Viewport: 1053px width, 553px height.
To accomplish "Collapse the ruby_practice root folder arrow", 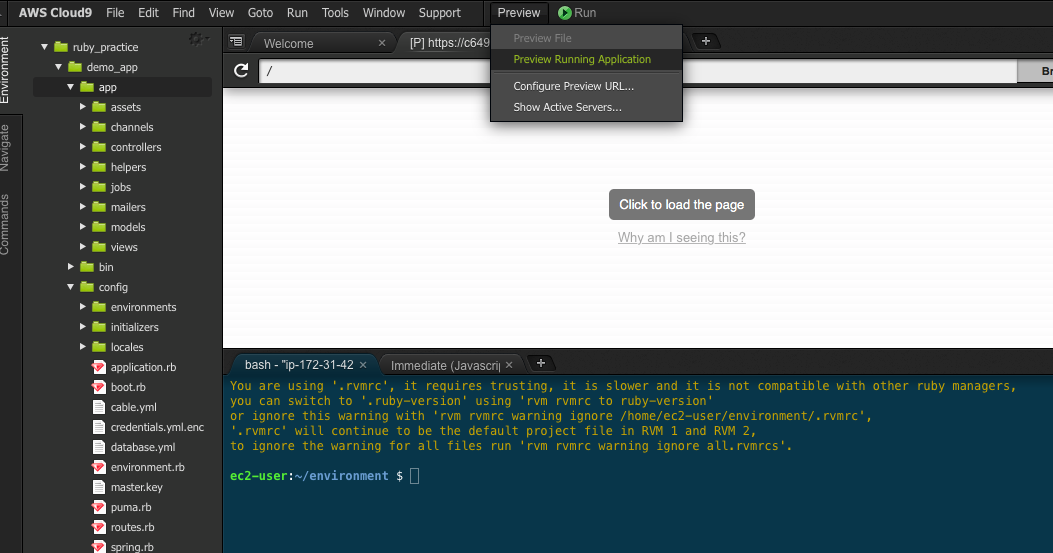I will [x=45, y=47].
